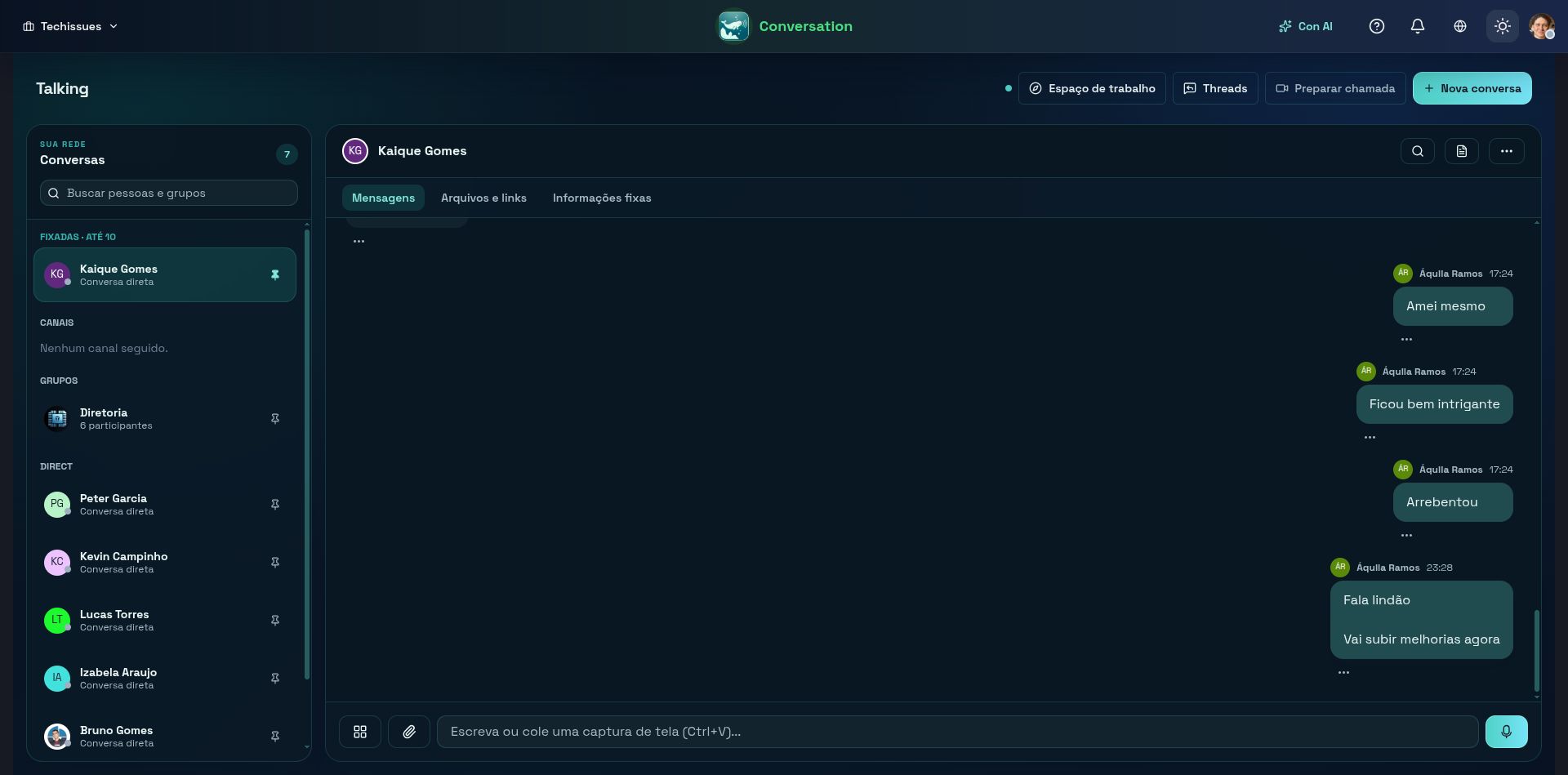Record voice message with microphone
Viewport: 1568px width, 775px height.
click(x=1507, y=732)
